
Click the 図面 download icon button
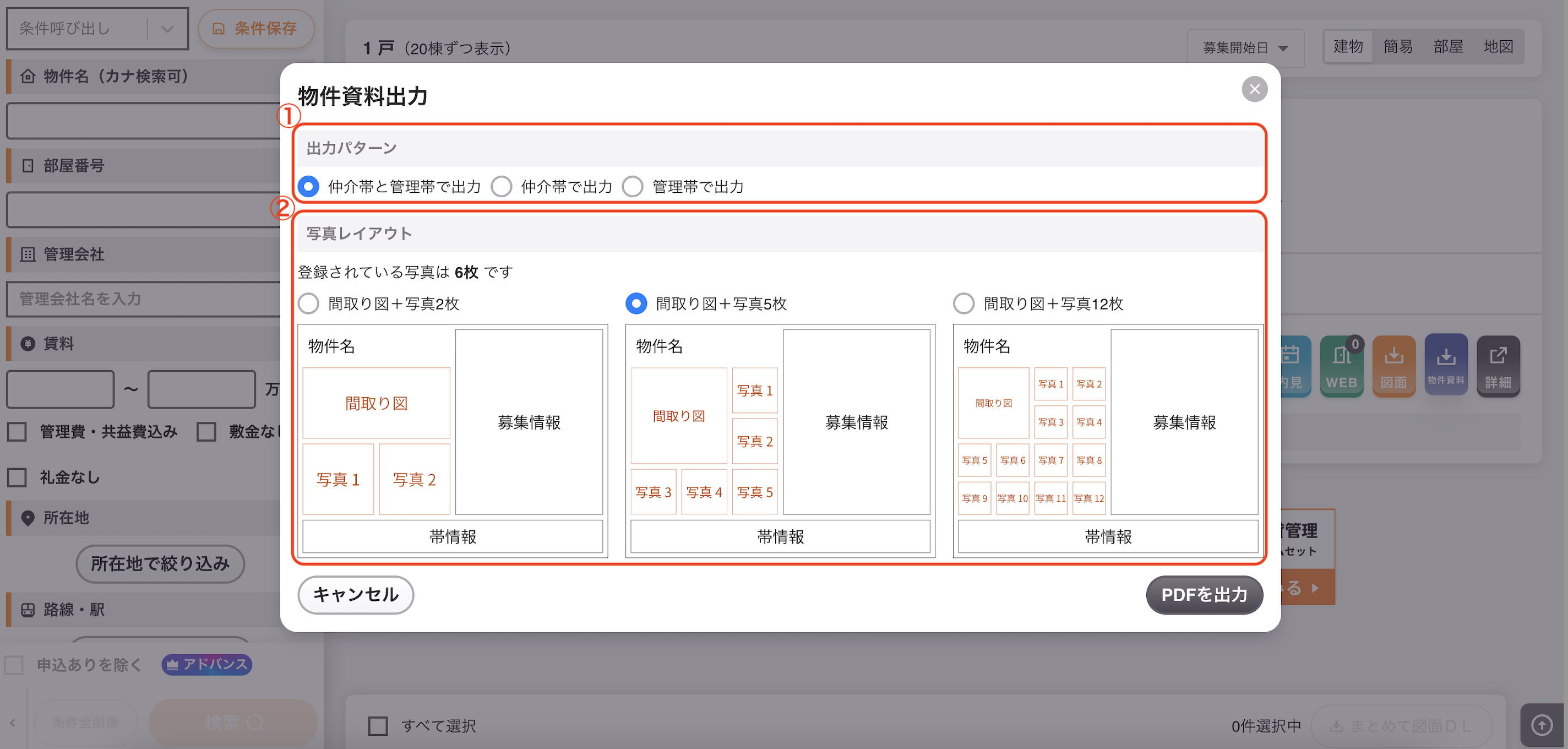click(x=1393, y=366)
